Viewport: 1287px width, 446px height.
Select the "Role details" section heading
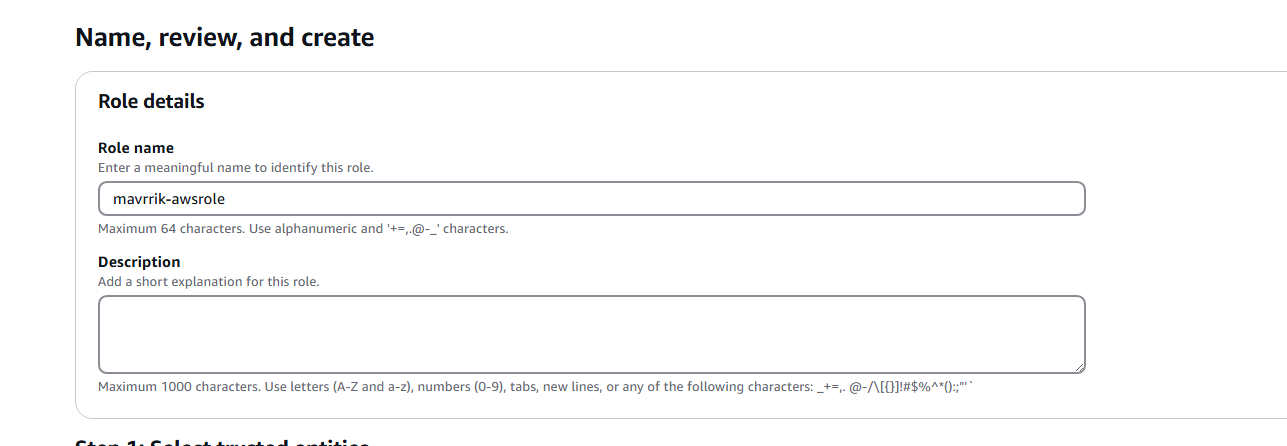coord(151,101)
